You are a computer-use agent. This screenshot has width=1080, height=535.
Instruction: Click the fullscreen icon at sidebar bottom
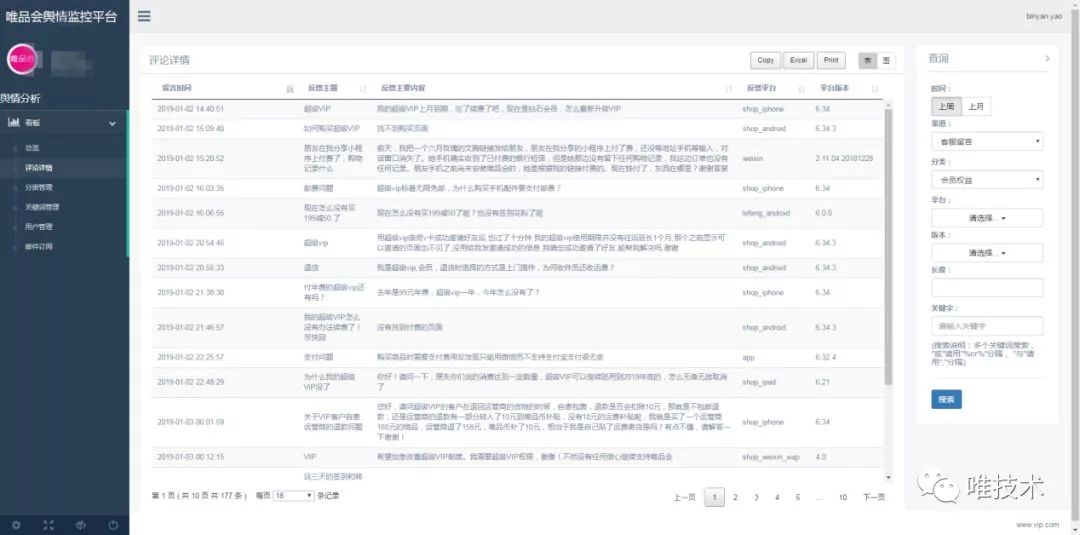coord(48,525)
